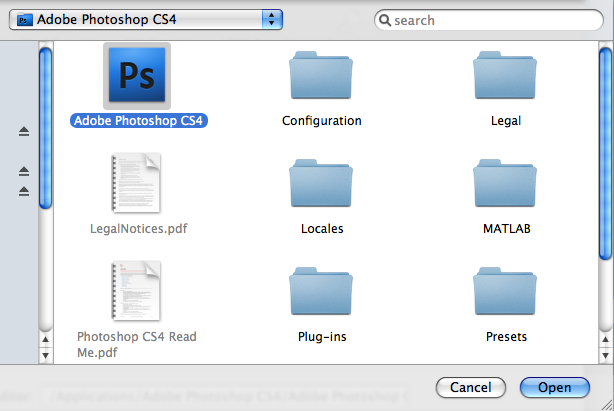This screenshot has height=411, width=614.
Task: Click the magnifying glass search icon
Action: (x=385, y=20)
